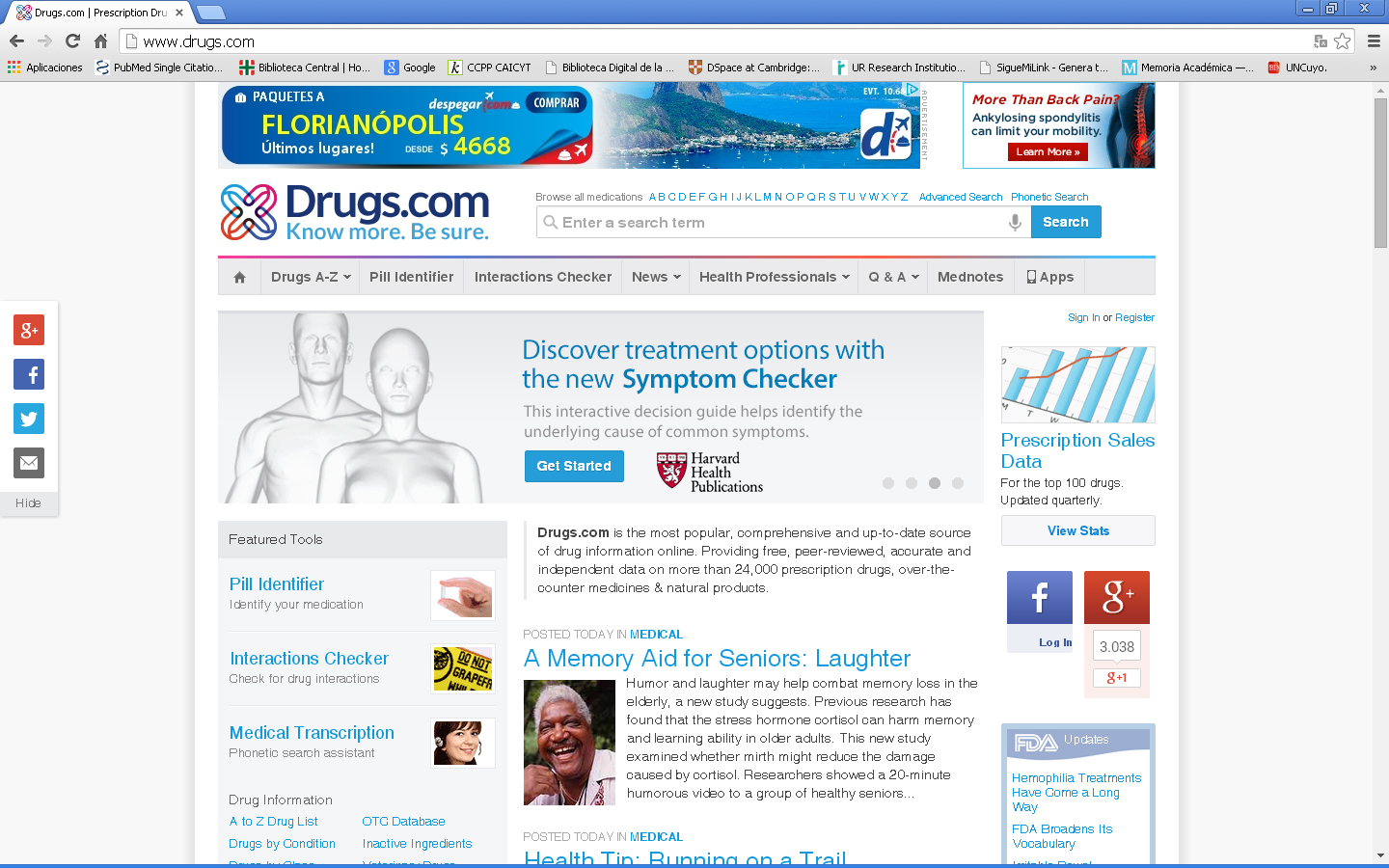Click the page vertical scrollbar thumb
The width and height of the screenshot is (1389, 868).
(x=1380, y=173)
